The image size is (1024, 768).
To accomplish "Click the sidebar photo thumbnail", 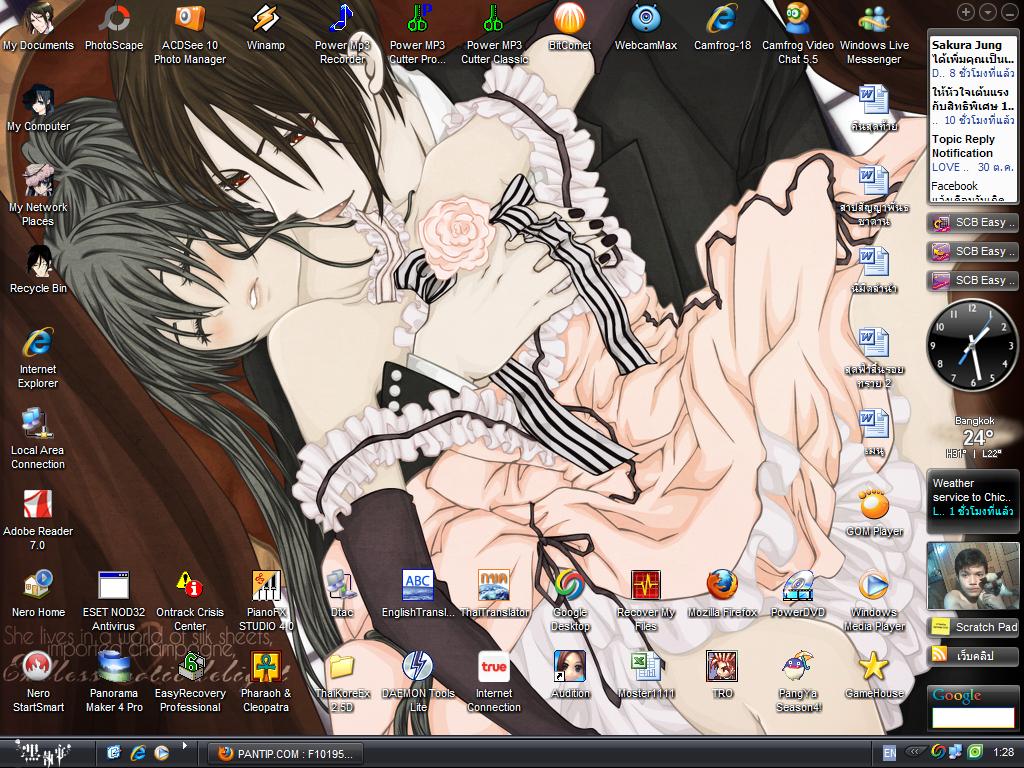I will coord(972,577).
